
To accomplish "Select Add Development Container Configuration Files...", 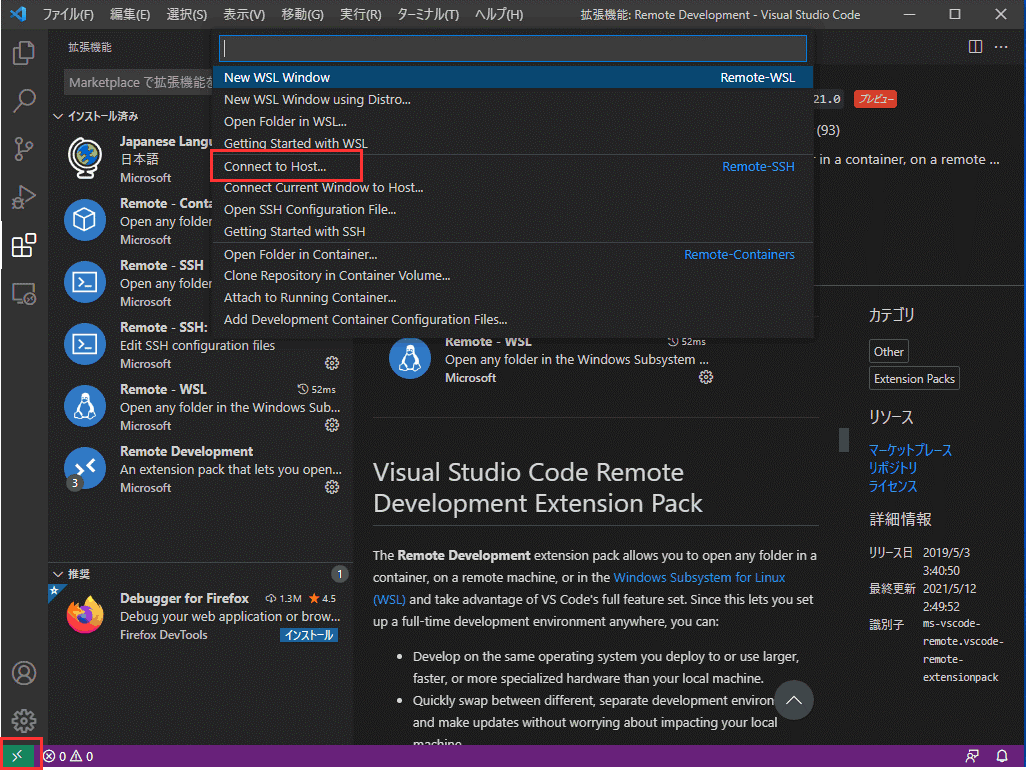I will [513, 320].
